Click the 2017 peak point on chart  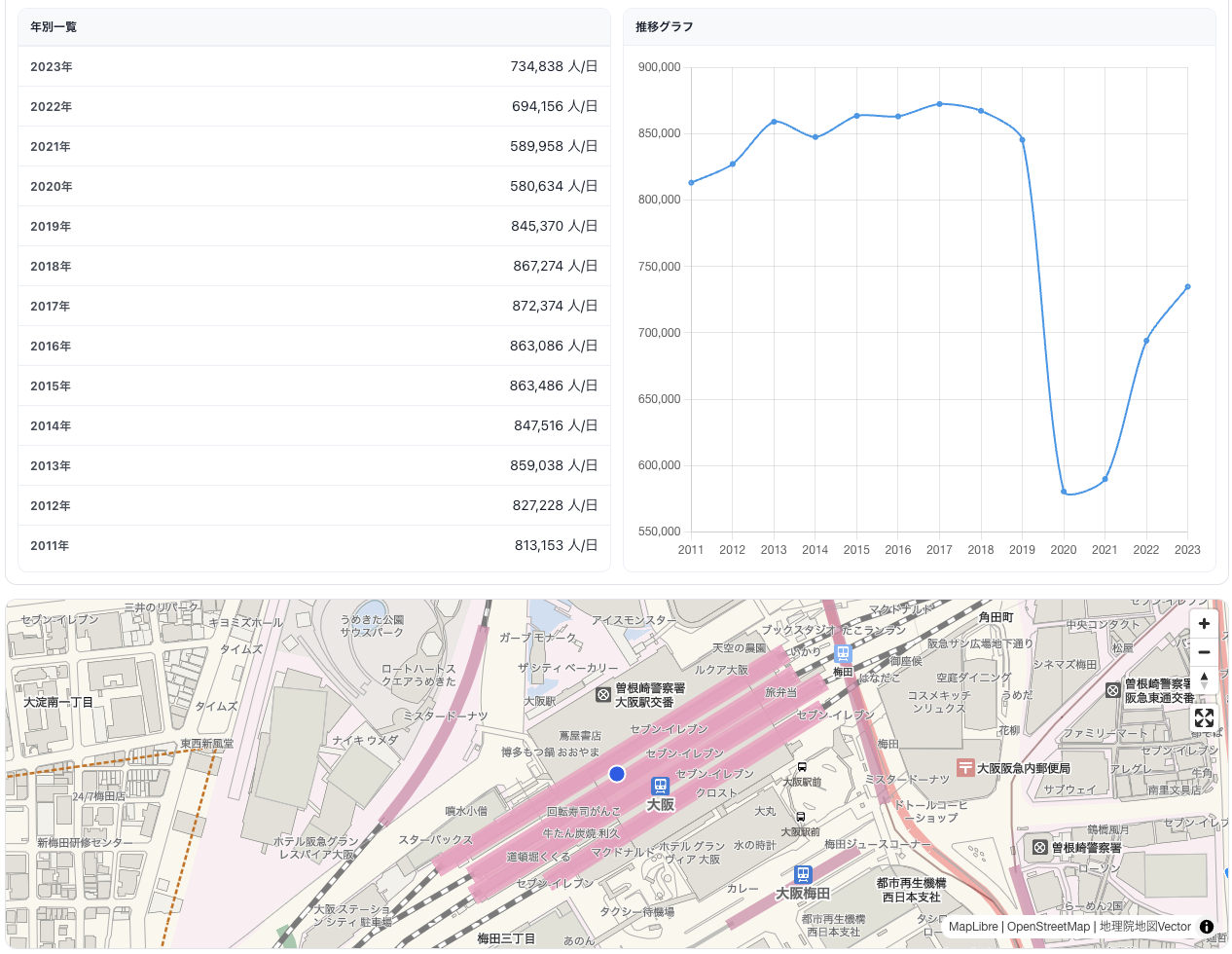tap(939, 104)
